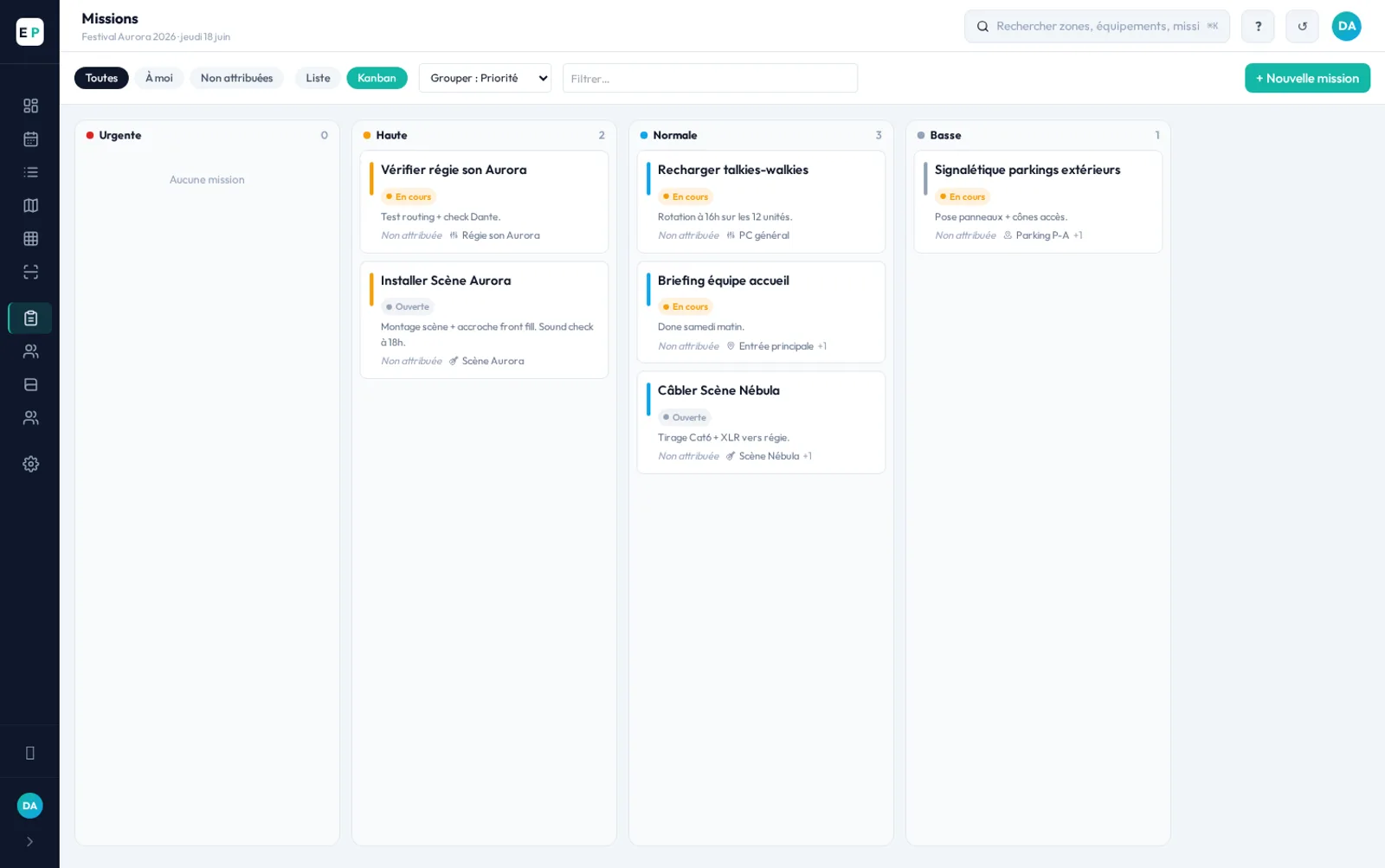Open the calendar icon in sidebar
Viewport: 1385px width, 868px height.
[30, 139]
